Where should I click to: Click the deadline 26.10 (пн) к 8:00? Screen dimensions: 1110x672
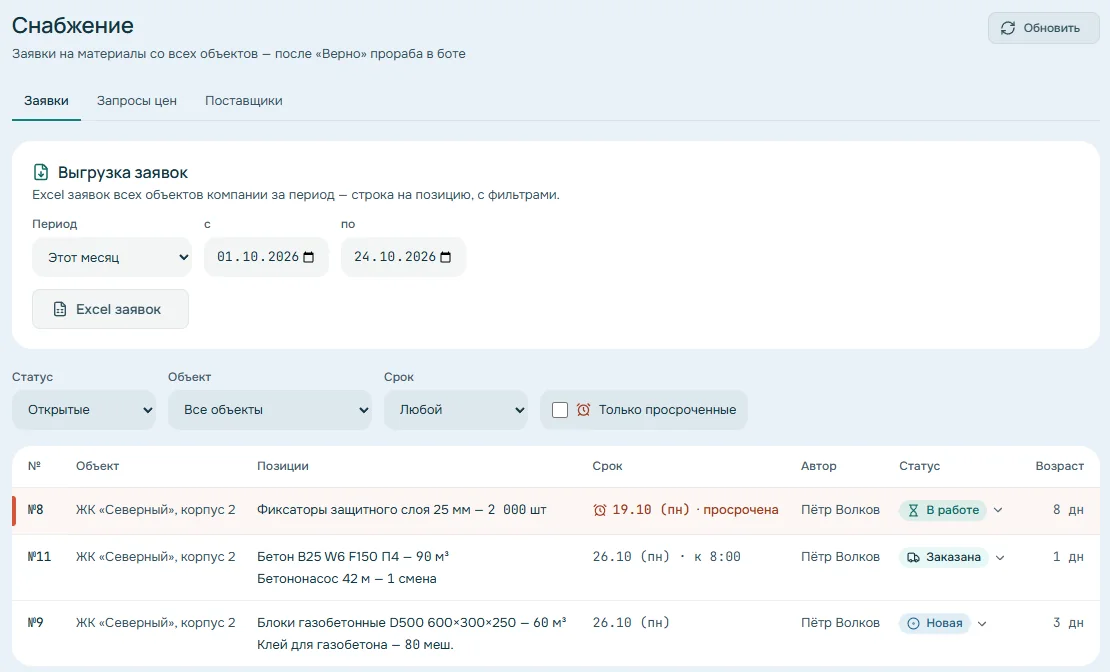click(667, 557)
